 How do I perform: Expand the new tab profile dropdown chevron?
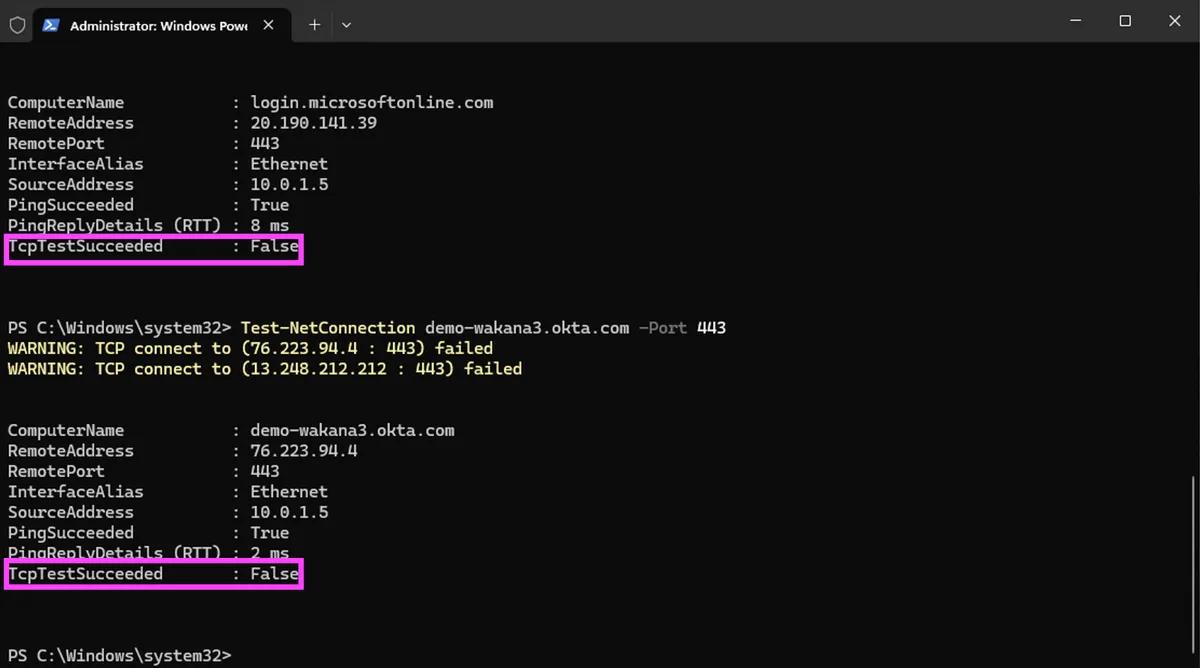346,25
